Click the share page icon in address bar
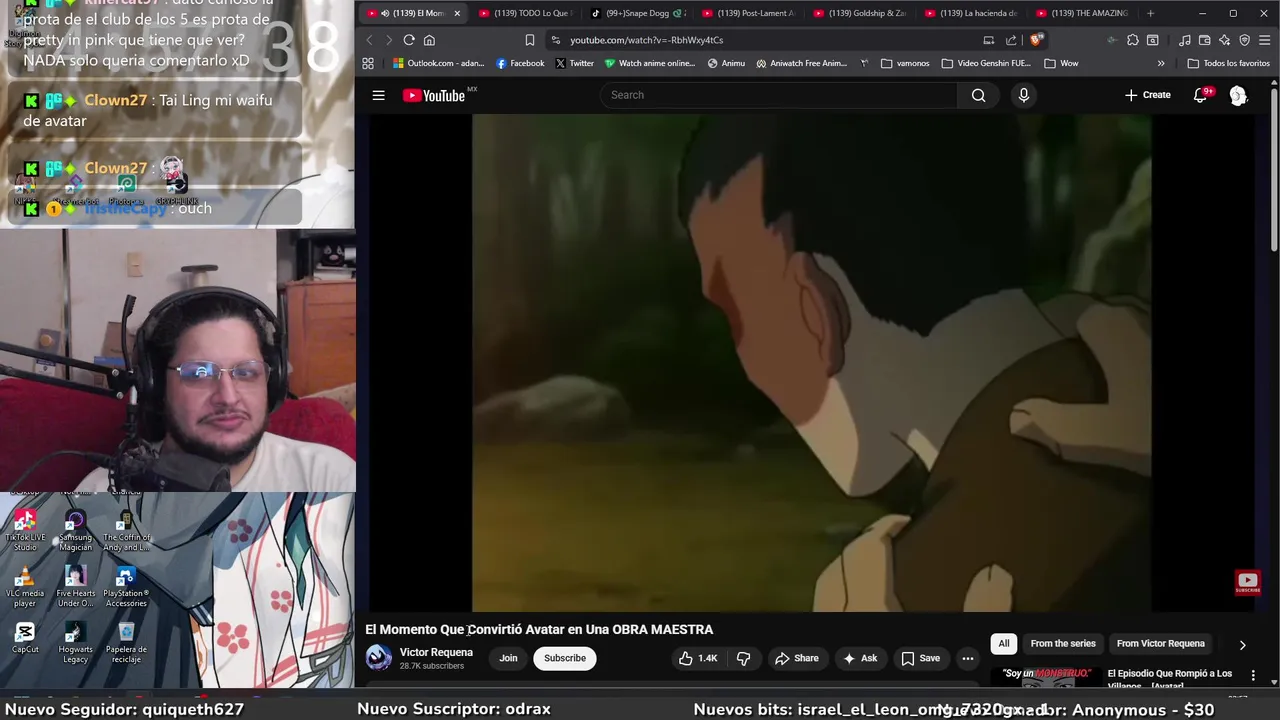1280x720 pixels. click(x=1011, y=40)
